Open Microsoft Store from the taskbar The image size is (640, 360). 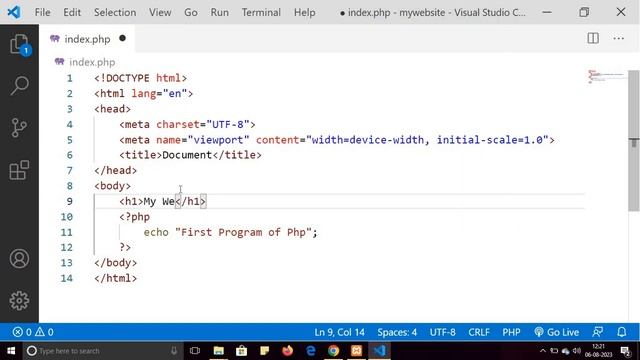(241, 351)
